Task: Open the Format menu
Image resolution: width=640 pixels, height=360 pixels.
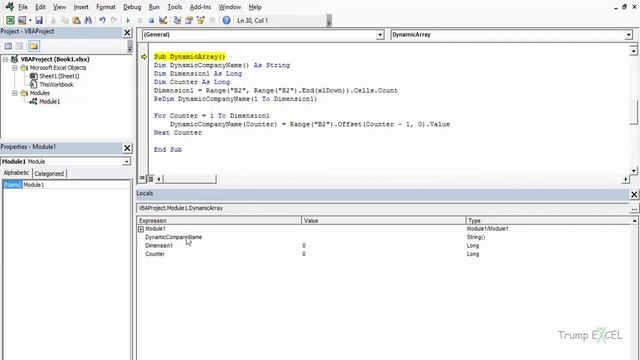Action: point(106,7)
